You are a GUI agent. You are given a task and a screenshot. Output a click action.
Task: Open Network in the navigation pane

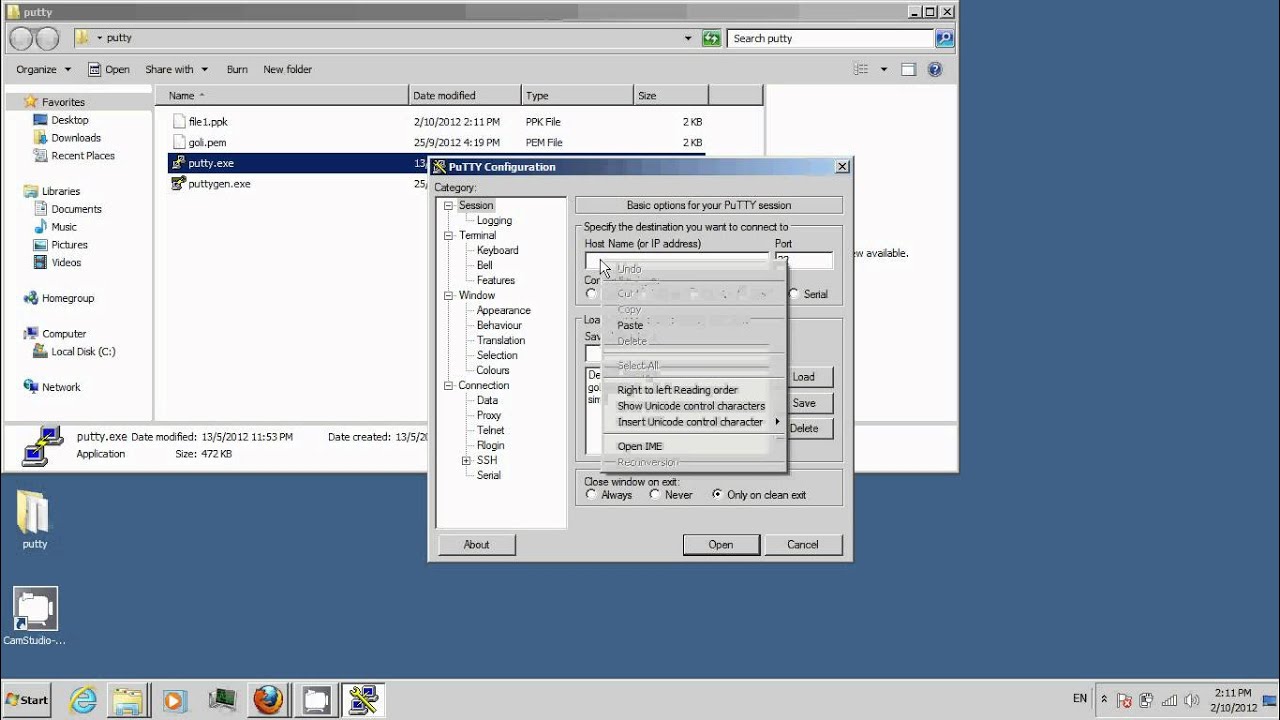click(x=61, y=387)
